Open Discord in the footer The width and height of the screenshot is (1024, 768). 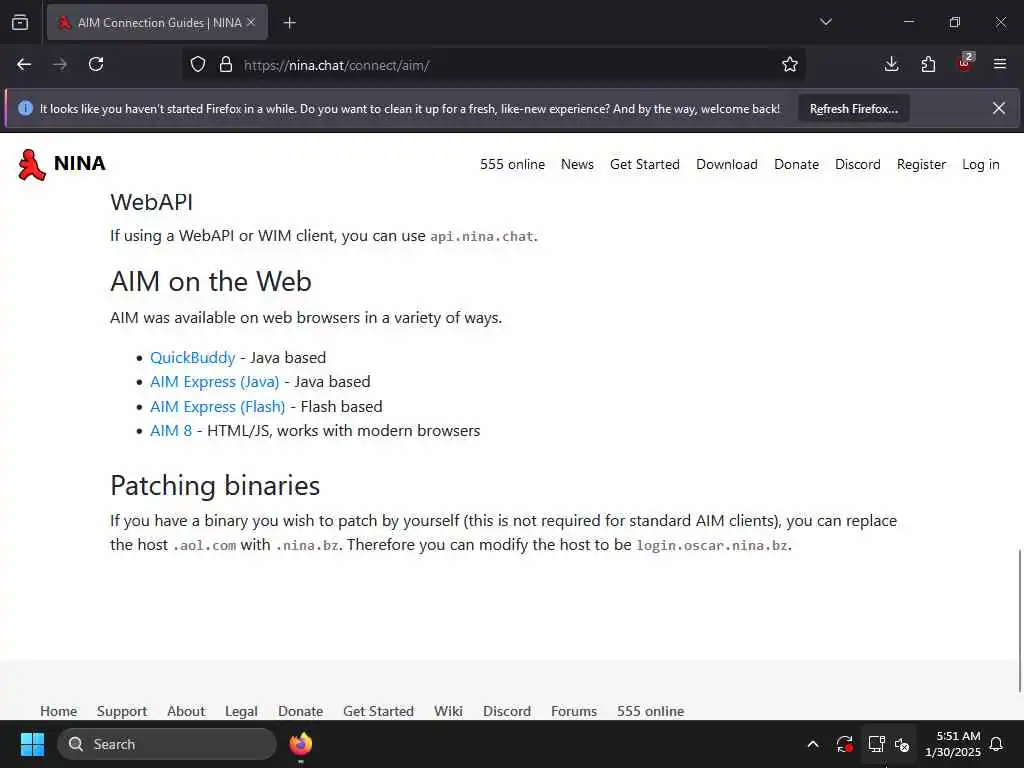(507, 711)
